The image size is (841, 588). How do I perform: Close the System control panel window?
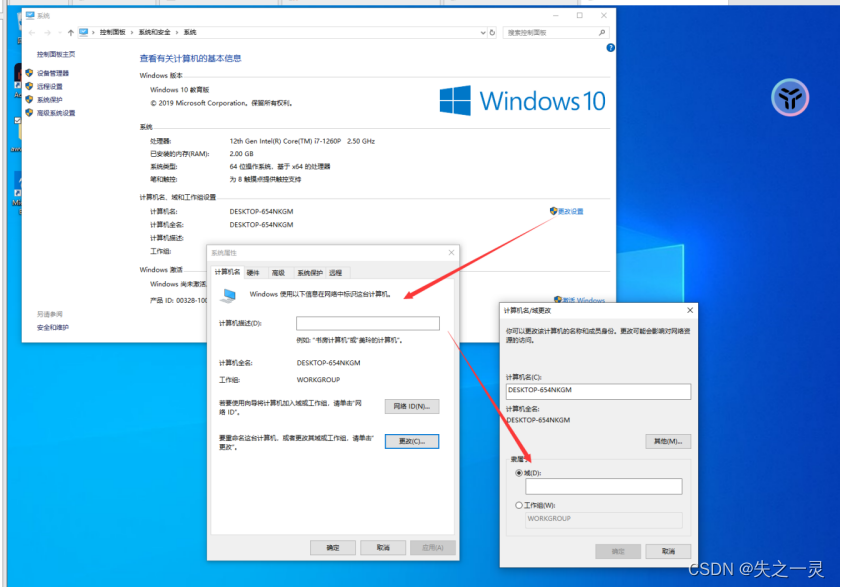point(604,16)
